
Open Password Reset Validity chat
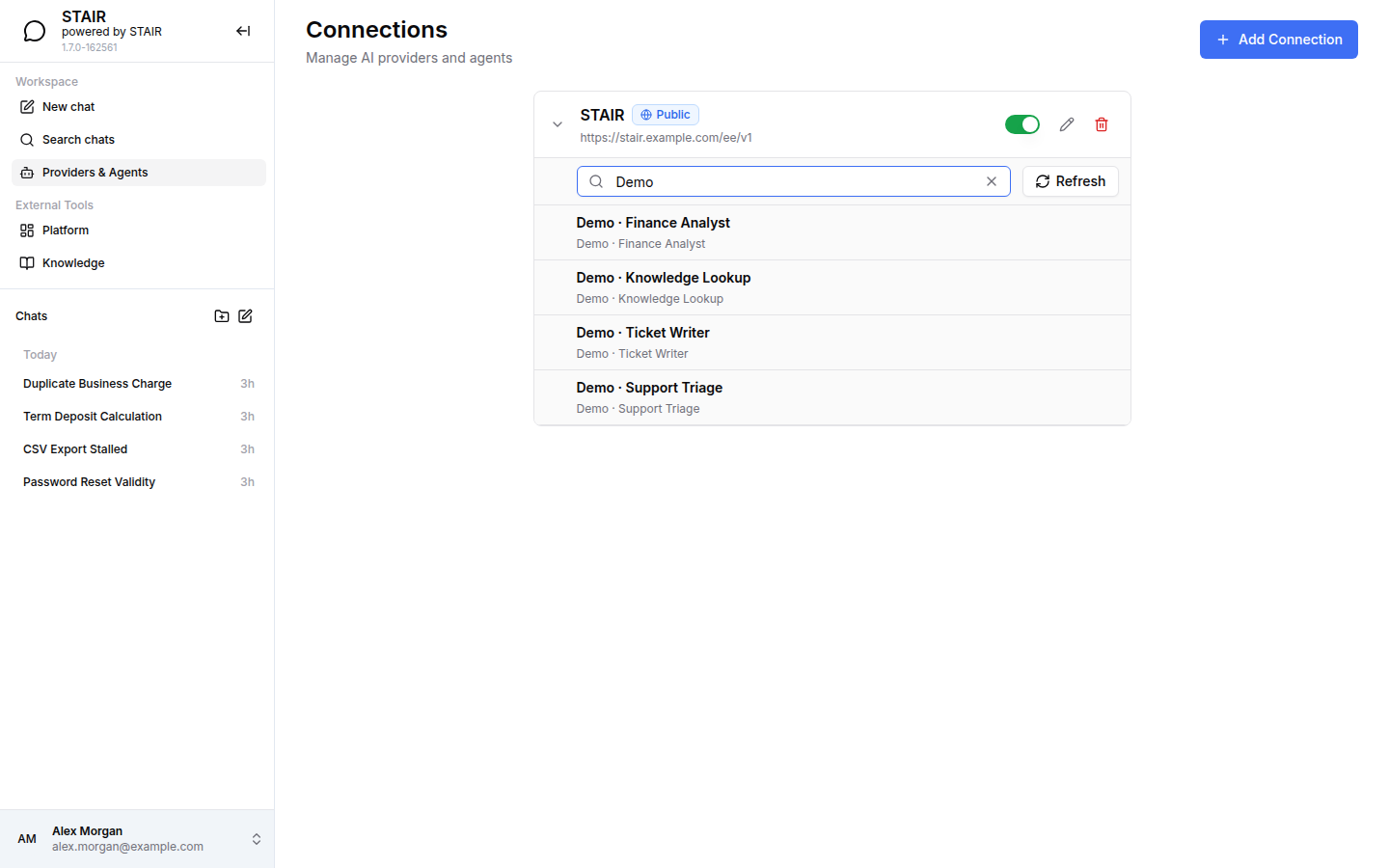click(x=139, y=482)
